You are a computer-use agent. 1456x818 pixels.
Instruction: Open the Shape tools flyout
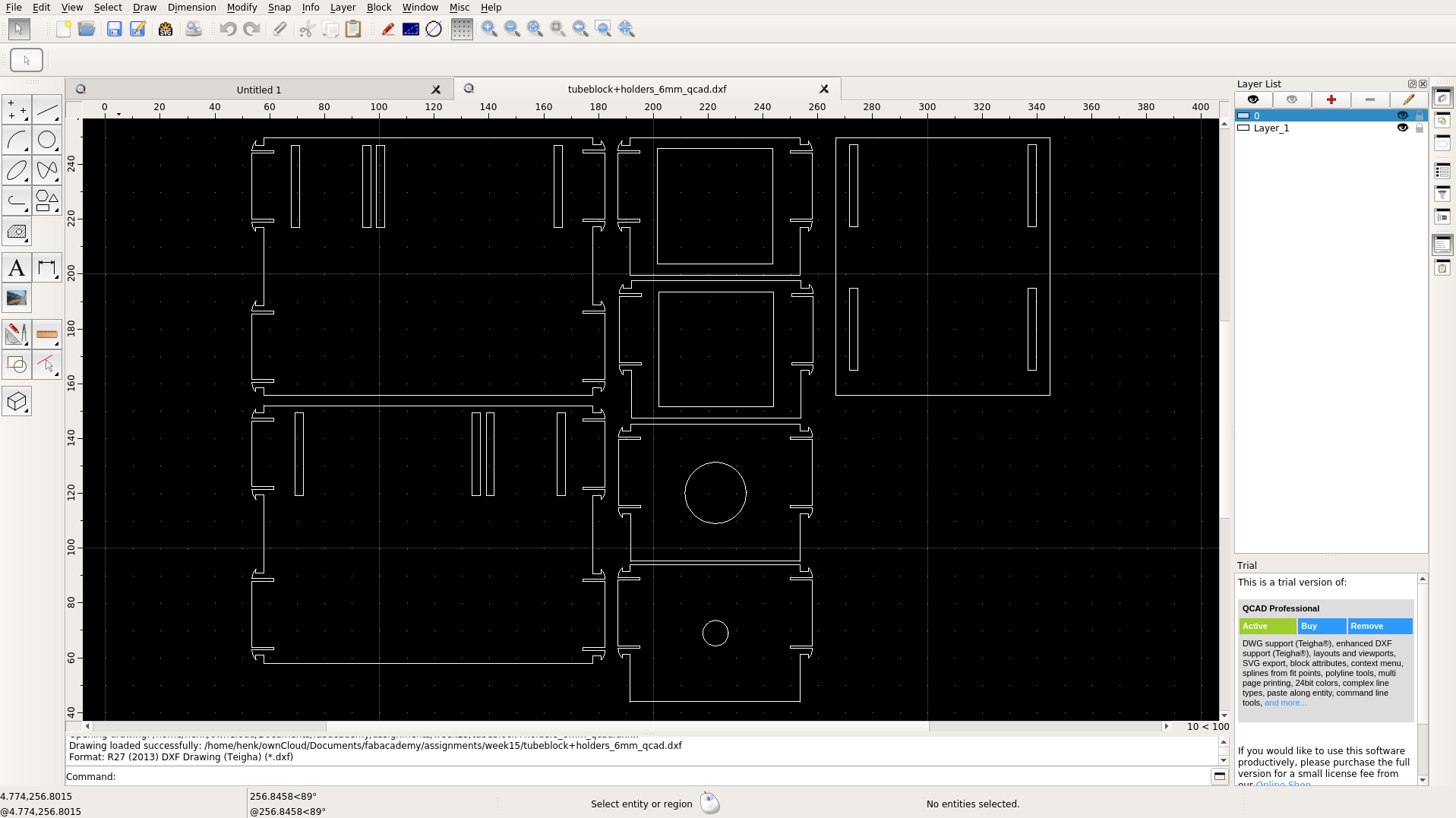[x=47, y=201]
